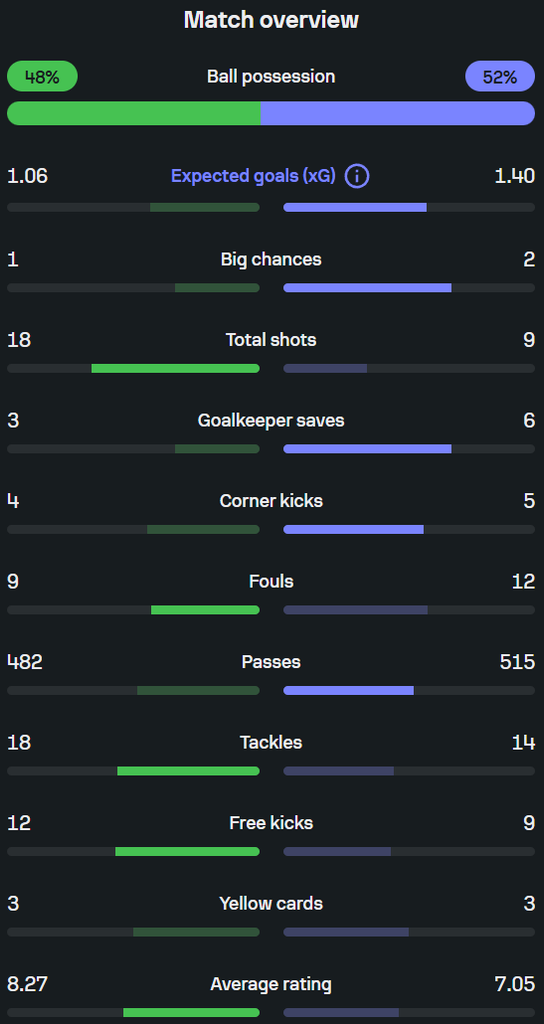Click the 52% possession badge
Viewport: 544px width, 1024px height.
click(x=500, y=76)
